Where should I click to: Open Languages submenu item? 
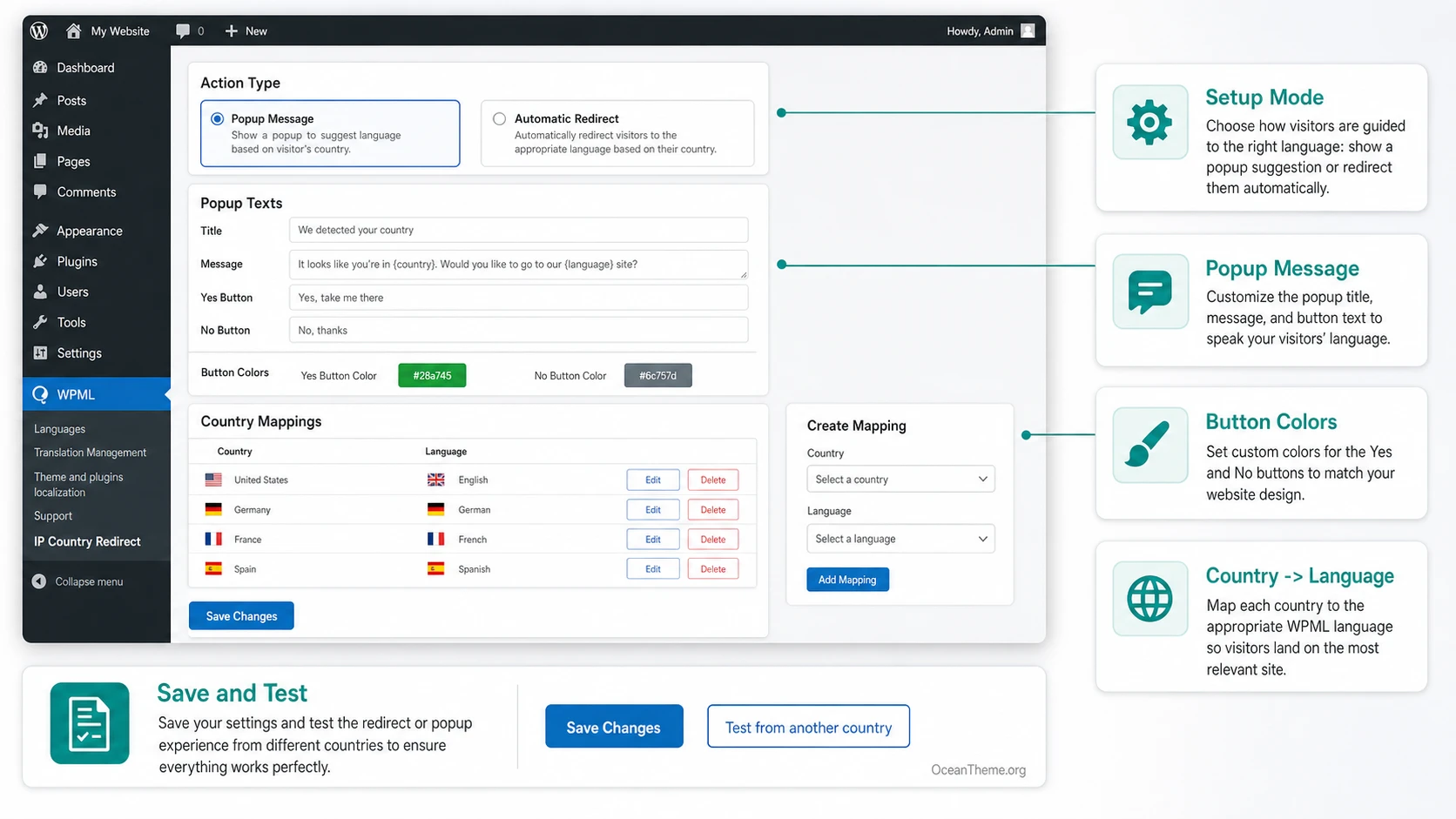[x=59, y=429]
